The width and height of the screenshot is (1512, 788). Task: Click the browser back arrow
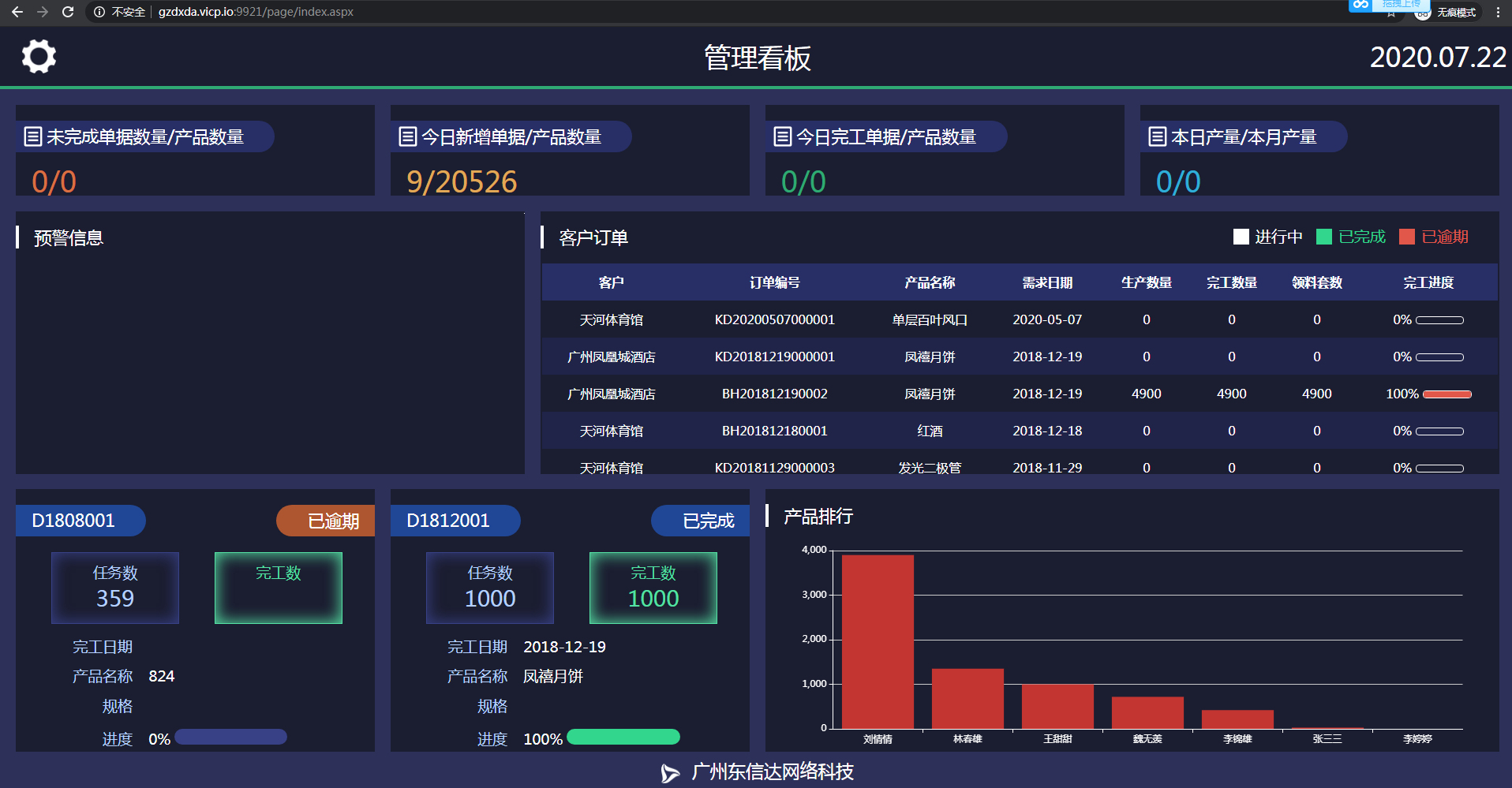click(17, 12)
